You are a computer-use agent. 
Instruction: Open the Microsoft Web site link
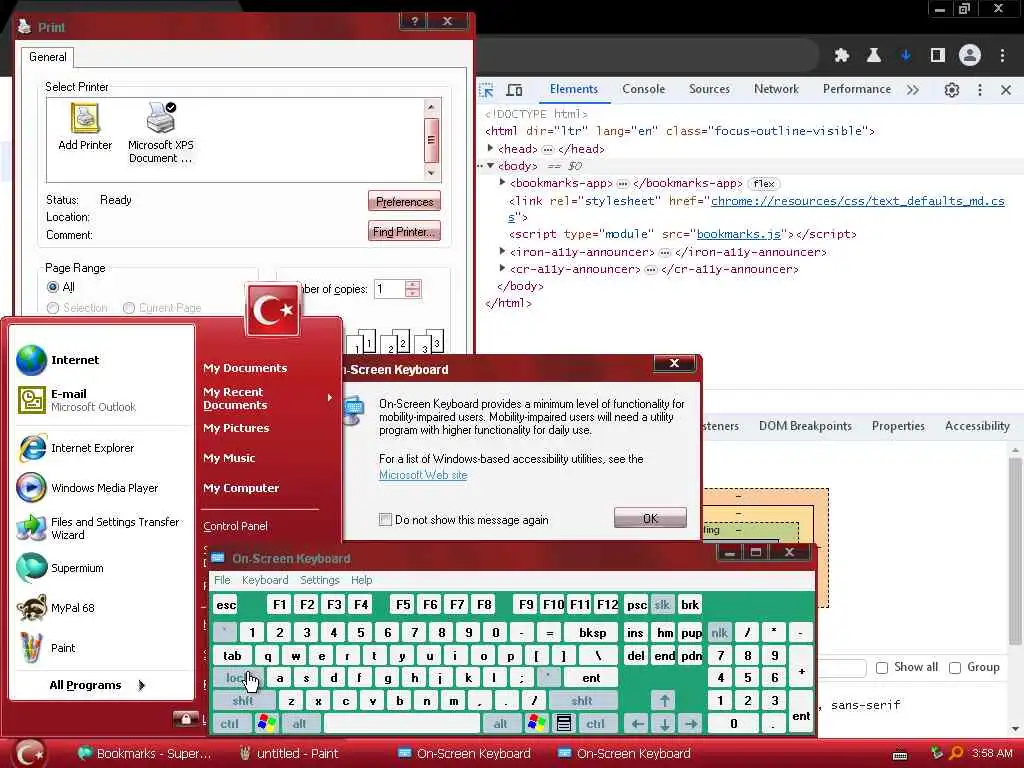point(423,475)
